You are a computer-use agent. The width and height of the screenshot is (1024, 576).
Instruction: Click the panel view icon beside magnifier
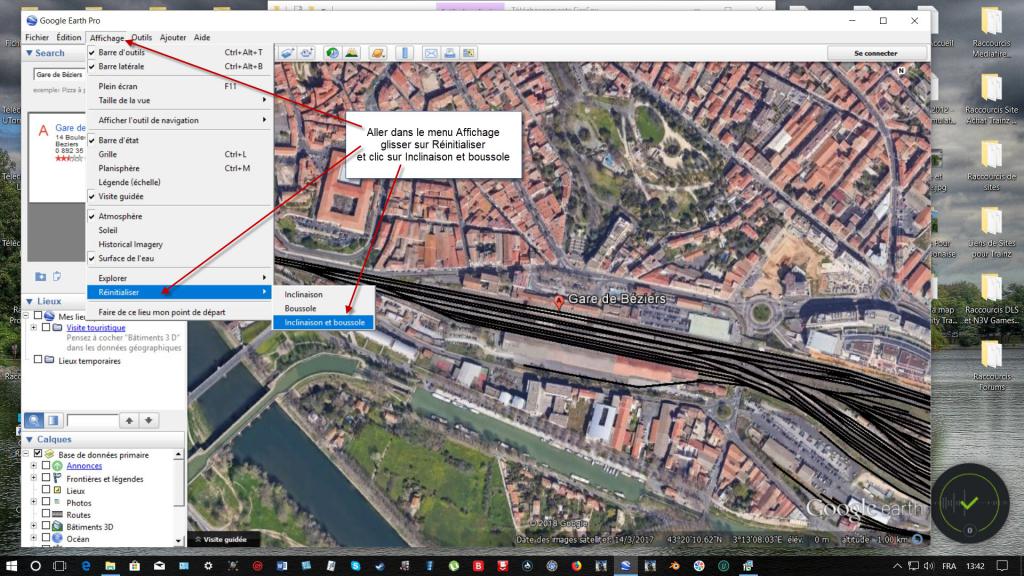tap(53, 420)
